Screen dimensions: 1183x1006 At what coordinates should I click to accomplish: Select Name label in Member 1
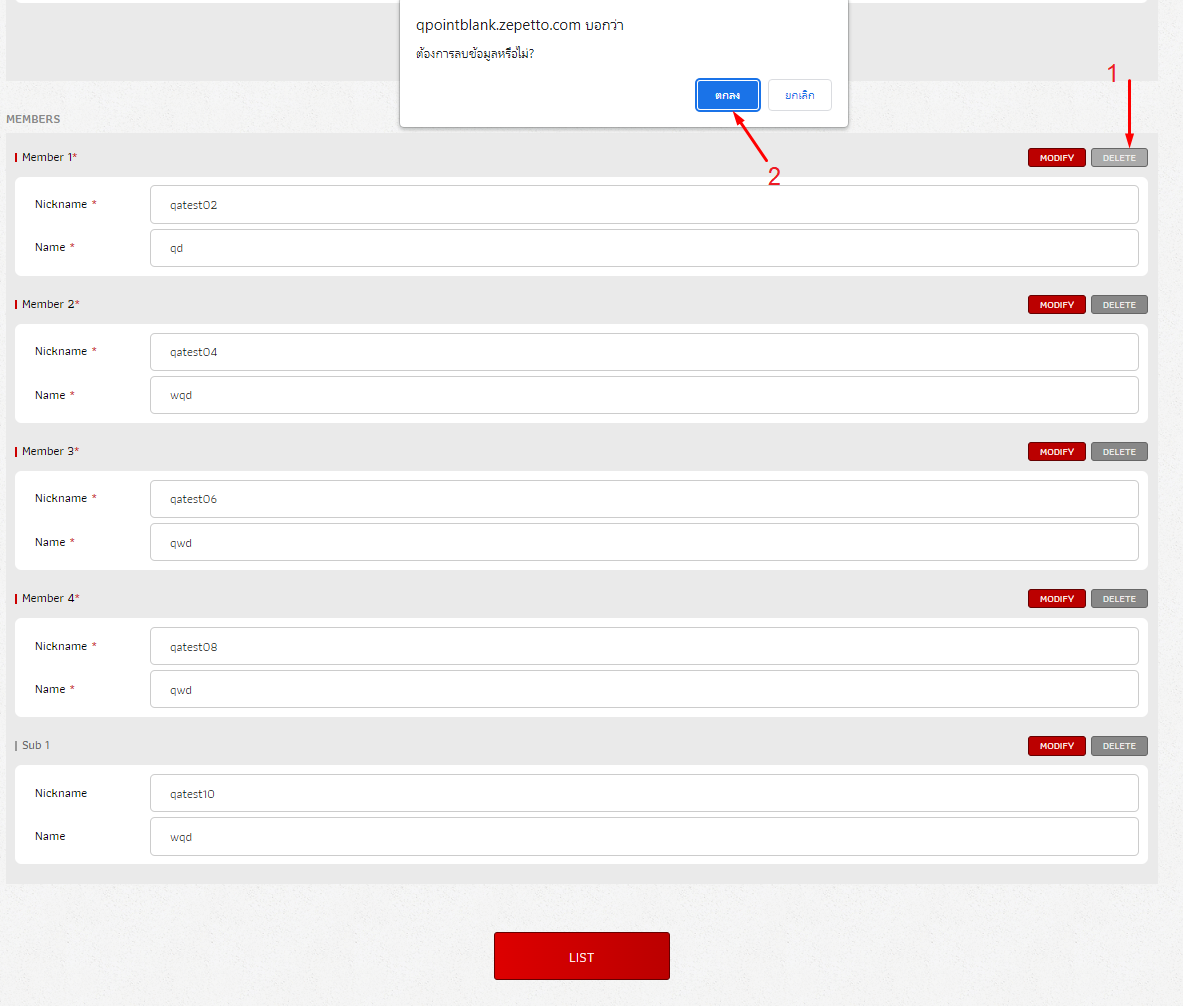tap(50, 248)
